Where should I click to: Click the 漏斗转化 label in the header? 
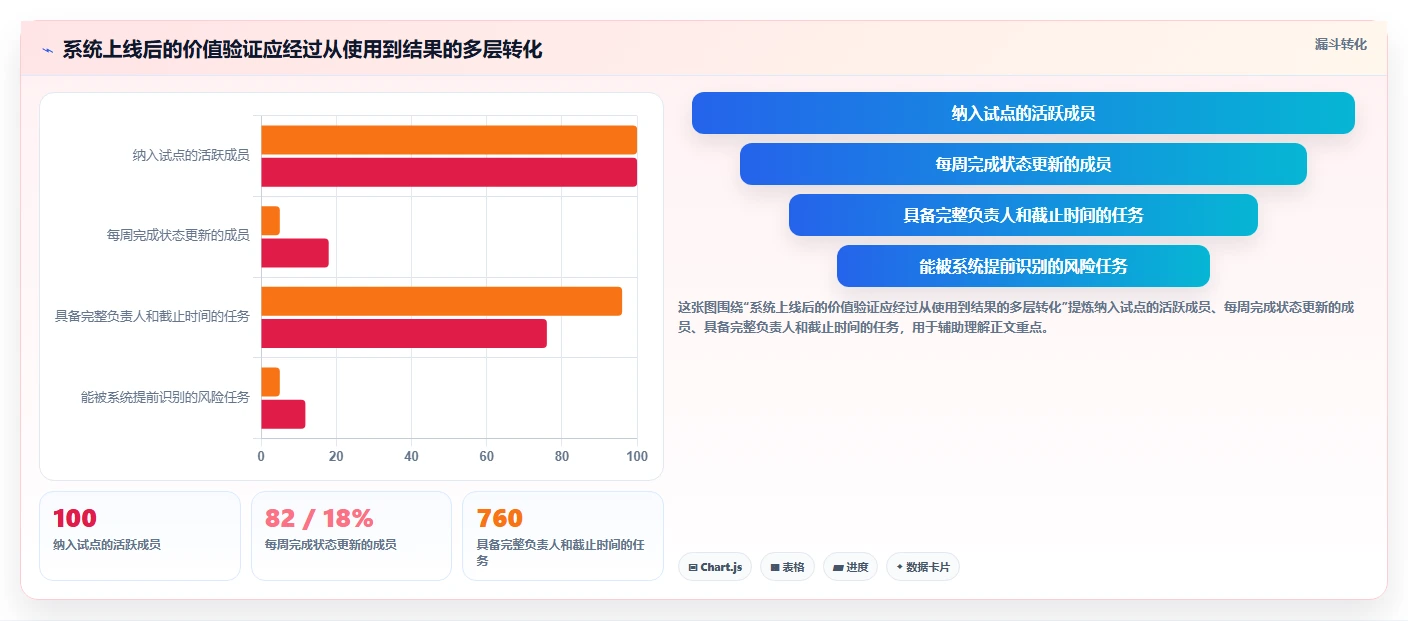[x=1340, y=44]
